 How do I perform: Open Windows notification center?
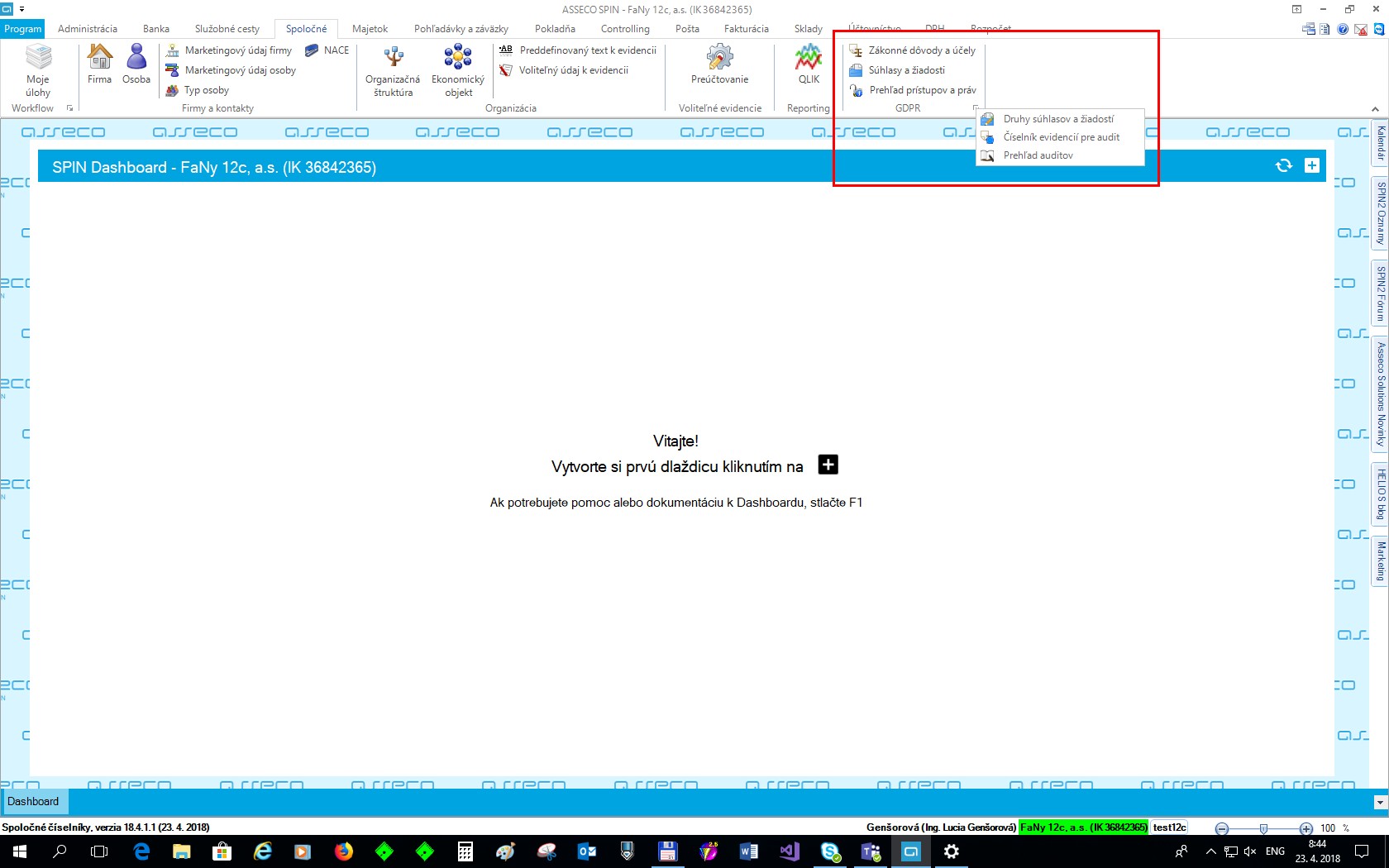(x=1362, y=851)
